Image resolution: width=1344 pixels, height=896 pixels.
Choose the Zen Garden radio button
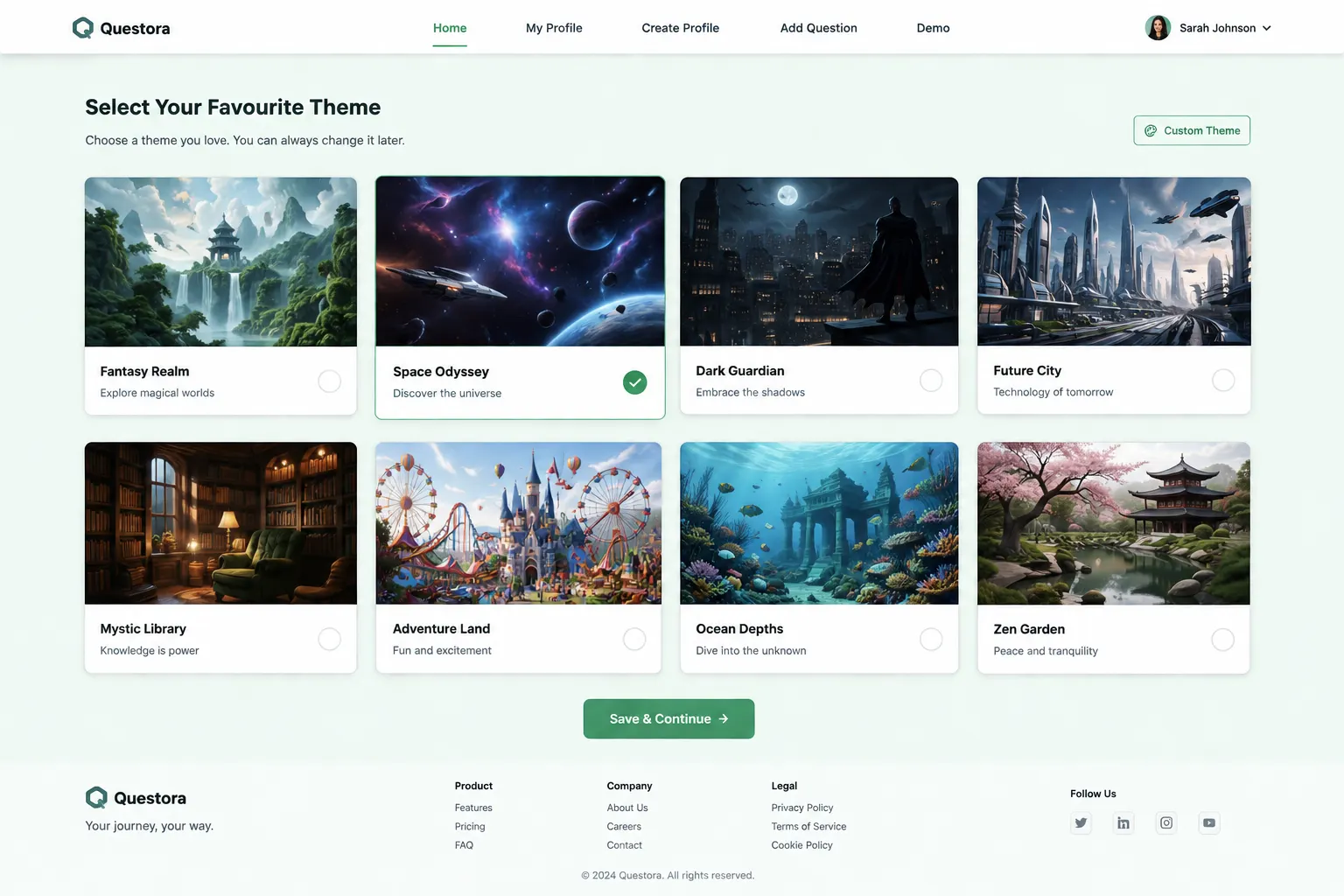(x=1222, y=640)
